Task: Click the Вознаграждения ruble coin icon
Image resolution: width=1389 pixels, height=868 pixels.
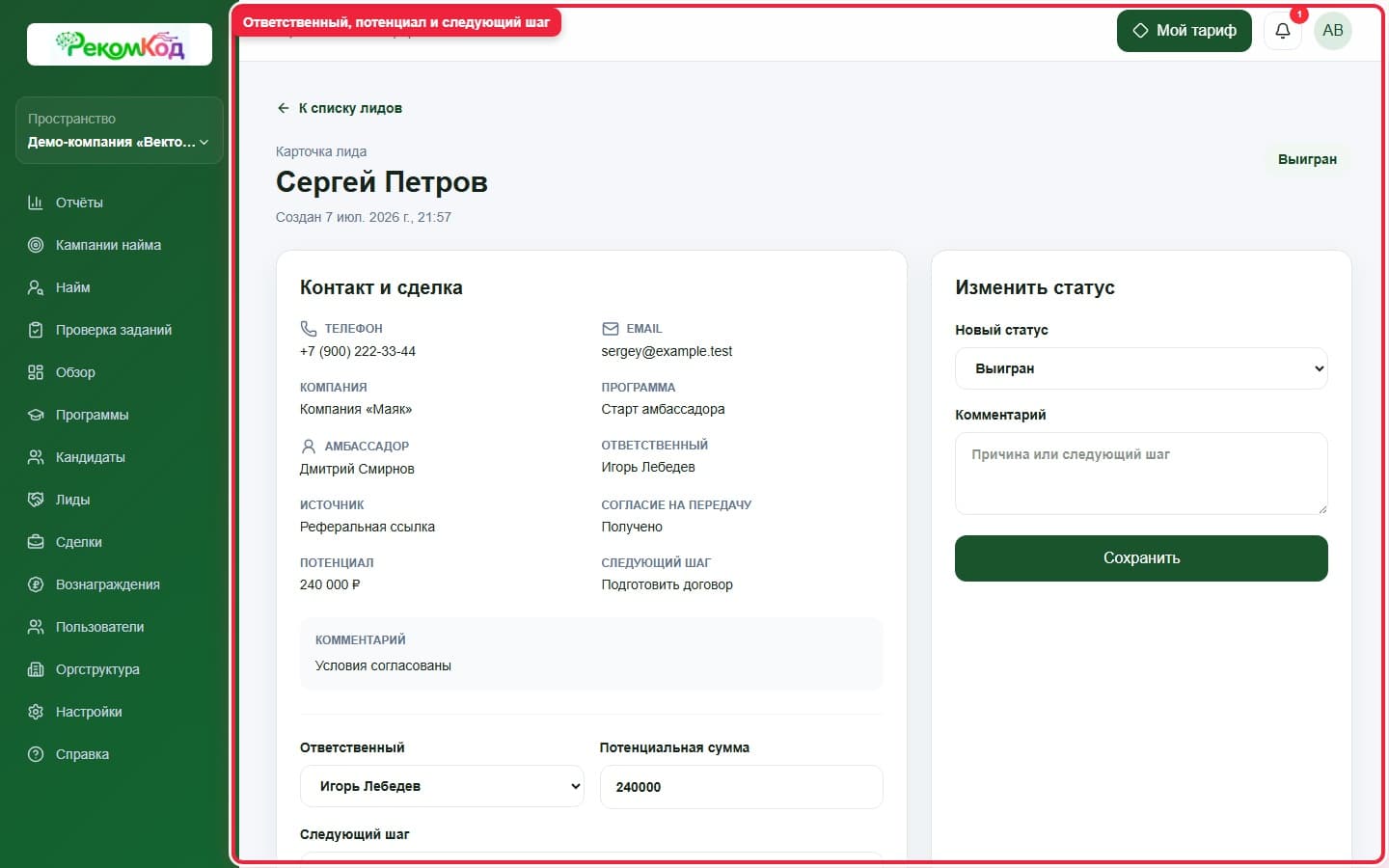Action: click(x=36, y=584)
